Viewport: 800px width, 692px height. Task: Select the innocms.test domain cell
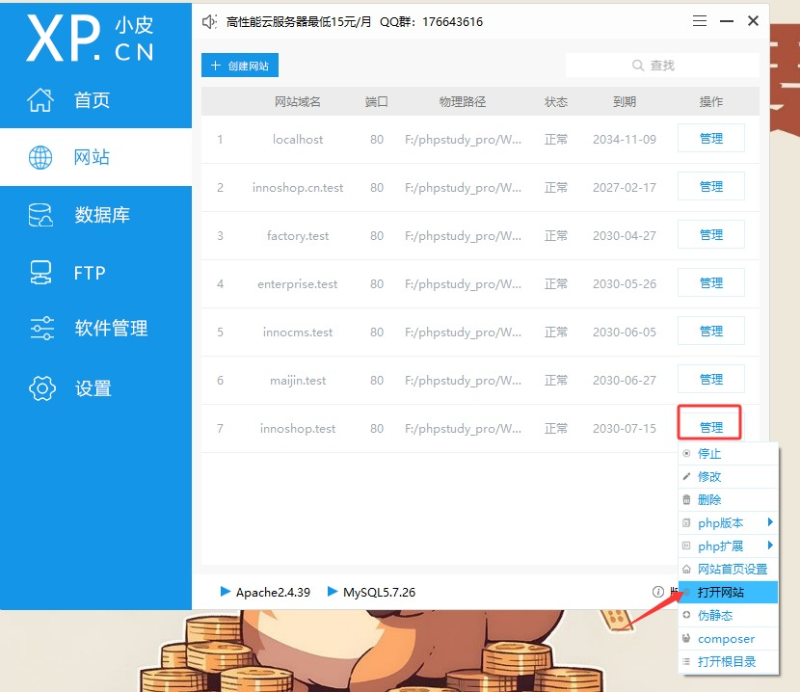(x=297, y=332)
